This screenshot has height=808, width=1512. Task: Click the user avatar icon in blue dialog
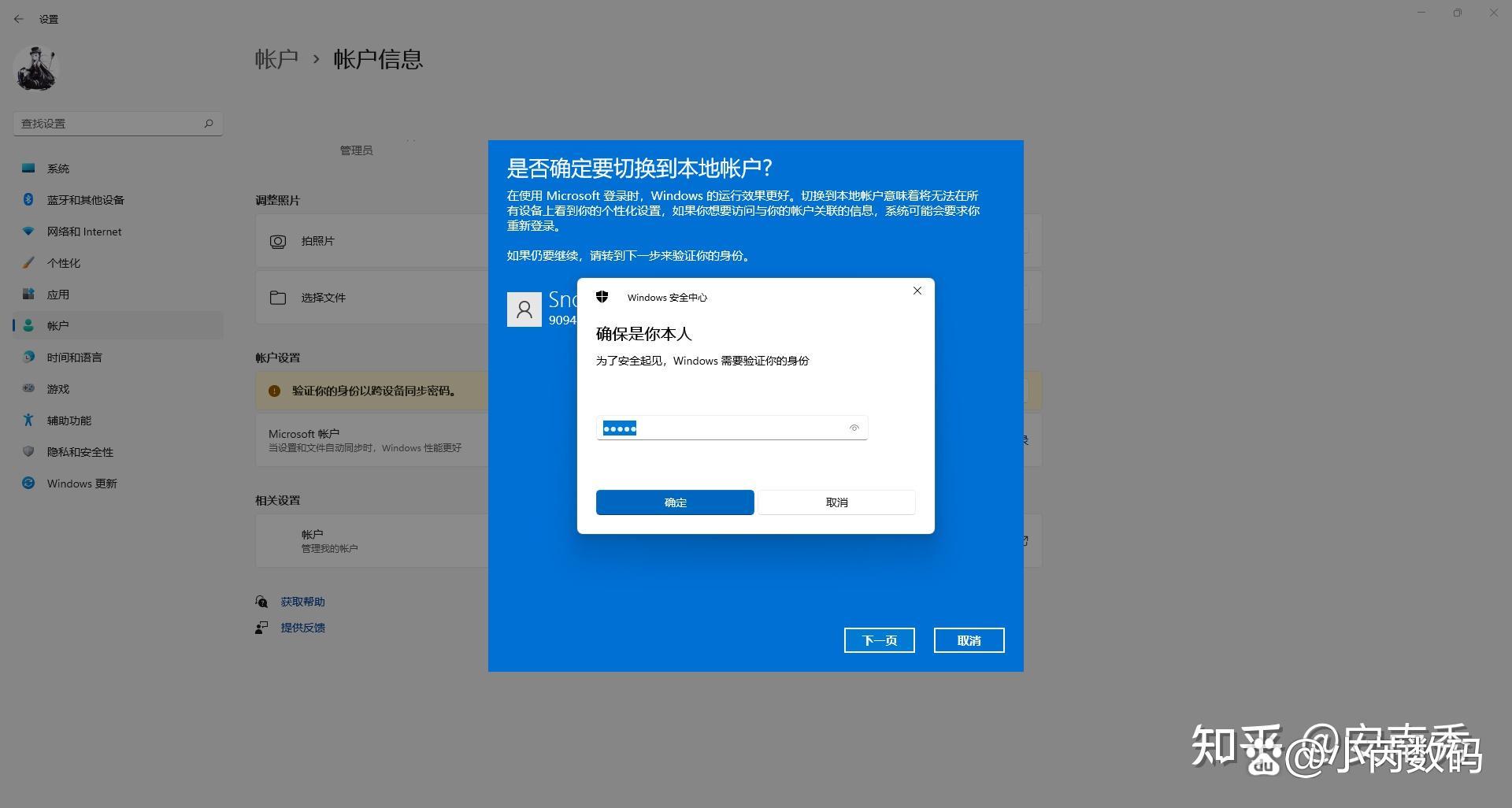pos(524,309)
